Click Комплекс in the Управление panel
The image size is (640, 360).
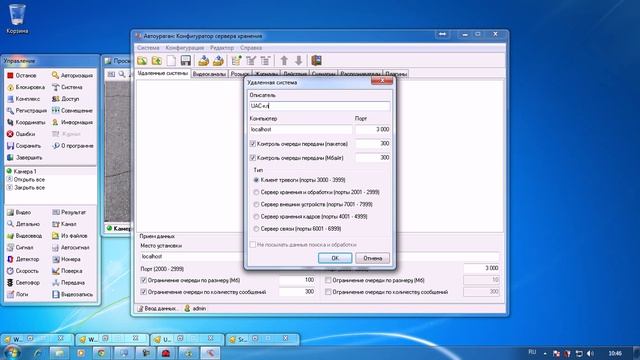point(24,99)
